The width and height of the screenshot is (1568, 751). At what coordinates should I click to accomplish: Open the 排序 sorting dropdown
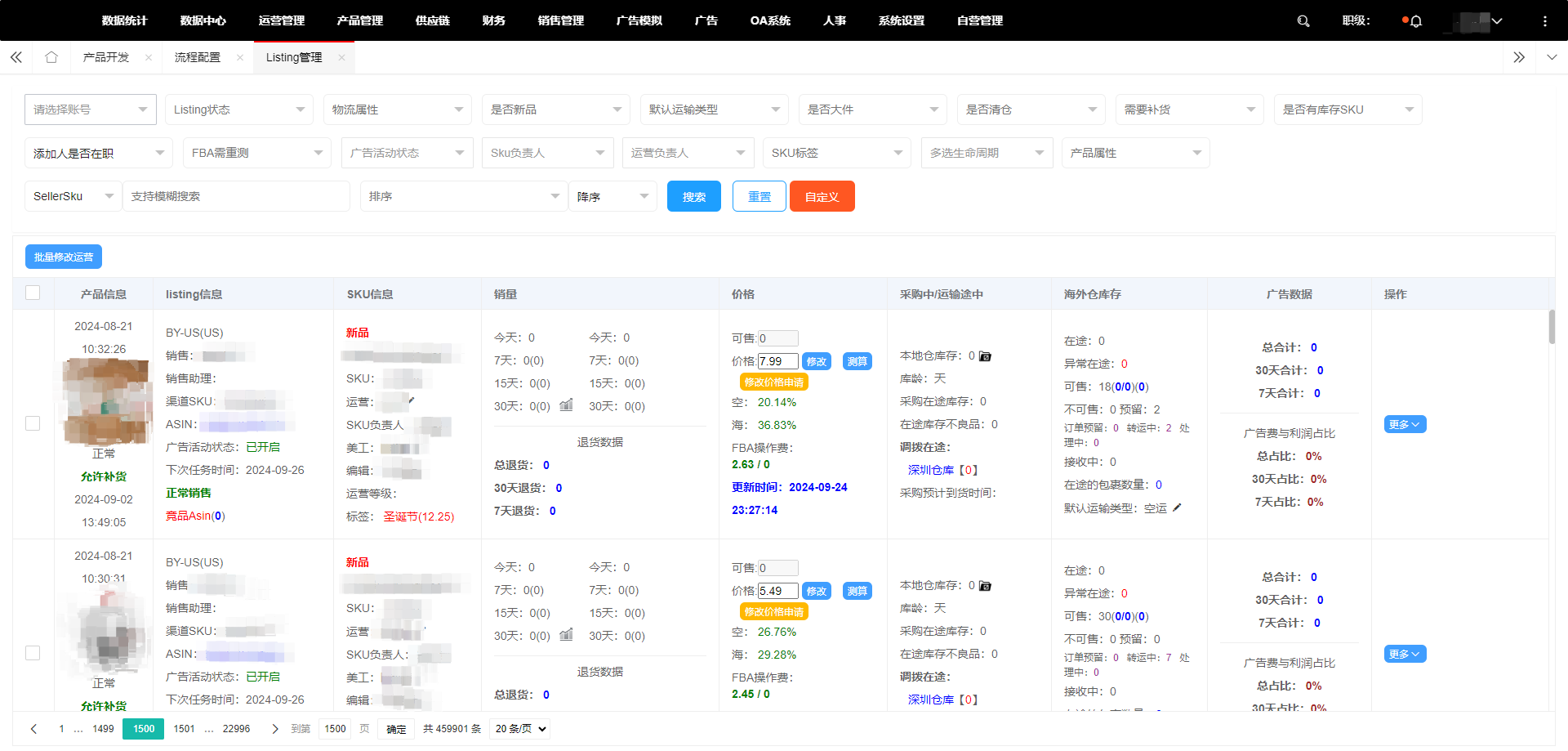coord(463,196)
